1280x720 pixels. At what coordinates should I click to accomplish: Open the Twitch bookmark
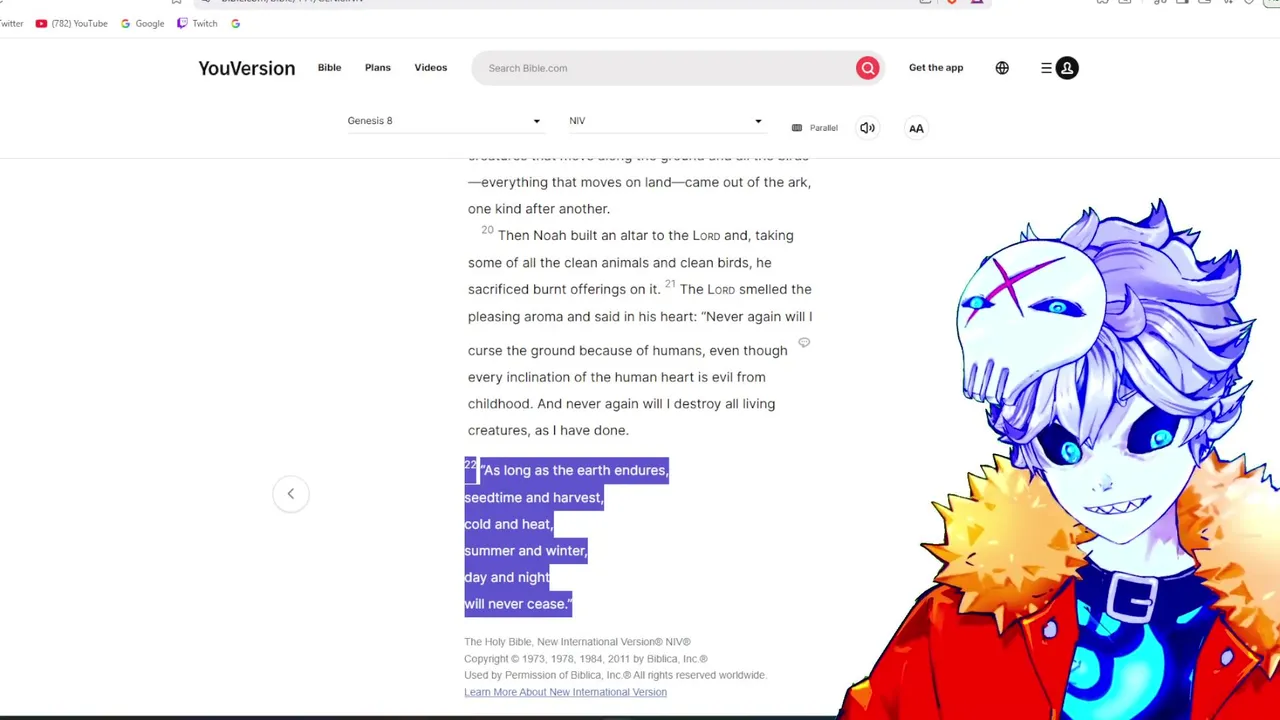pos(197,23)
